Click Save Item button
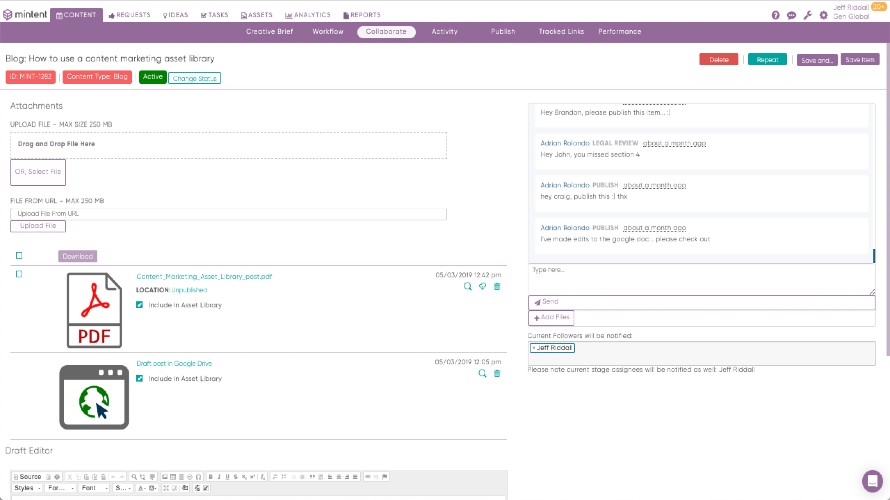890x500 pixels. click(860, 60)
